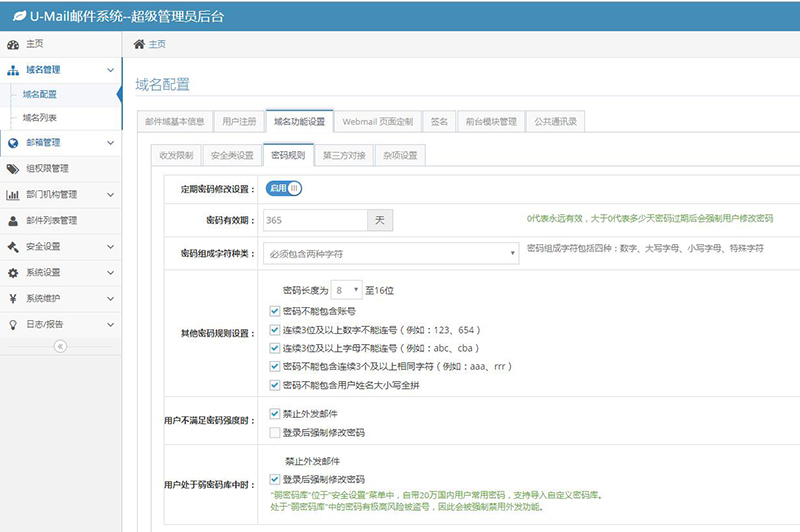Click the 邮件列表管理 user icon

(x=13, y=221)
